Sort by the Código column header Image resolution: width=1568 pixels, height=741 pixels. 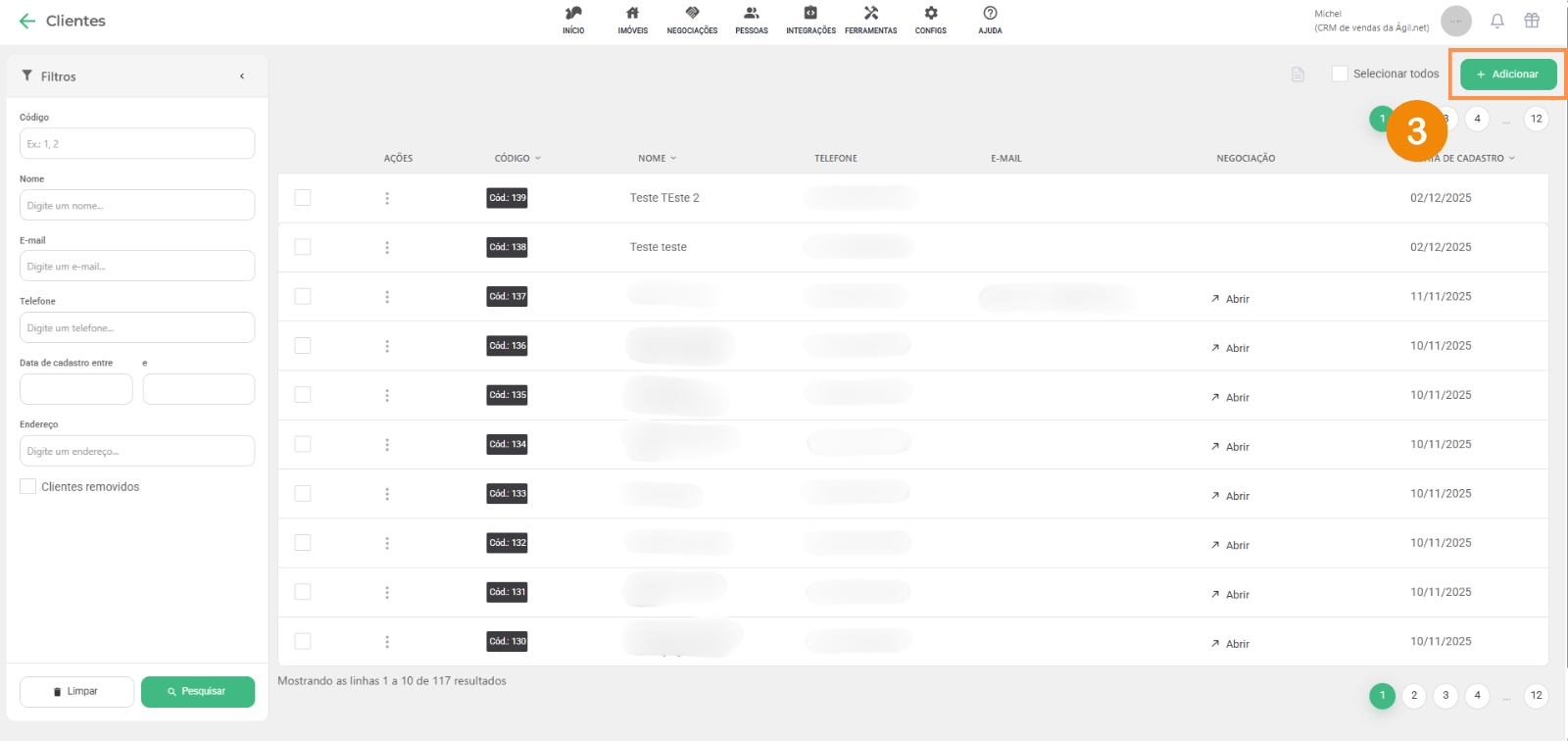[516, 158]
